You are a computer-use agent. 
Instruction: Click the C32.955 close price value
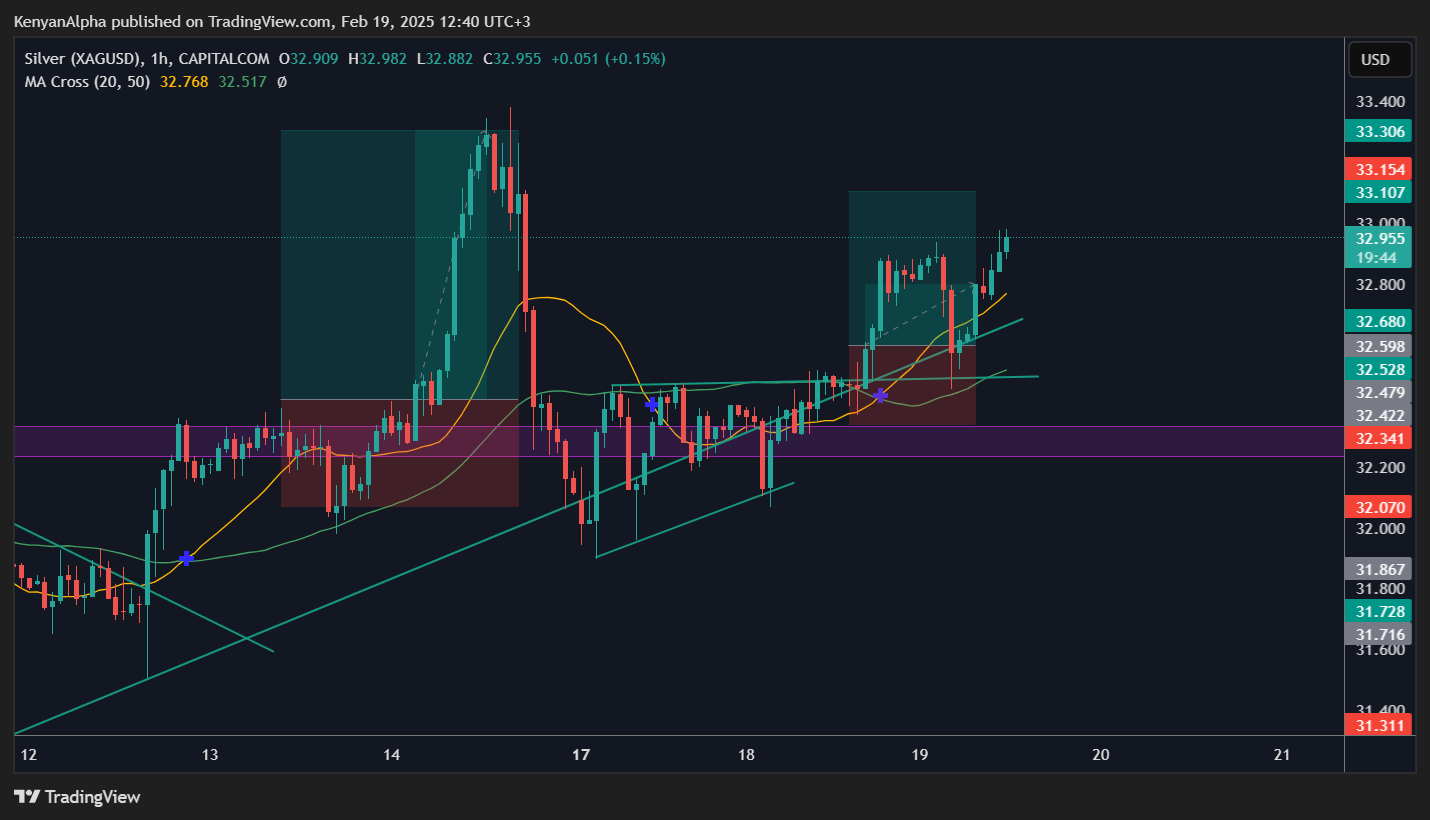(x=512, y=59)
